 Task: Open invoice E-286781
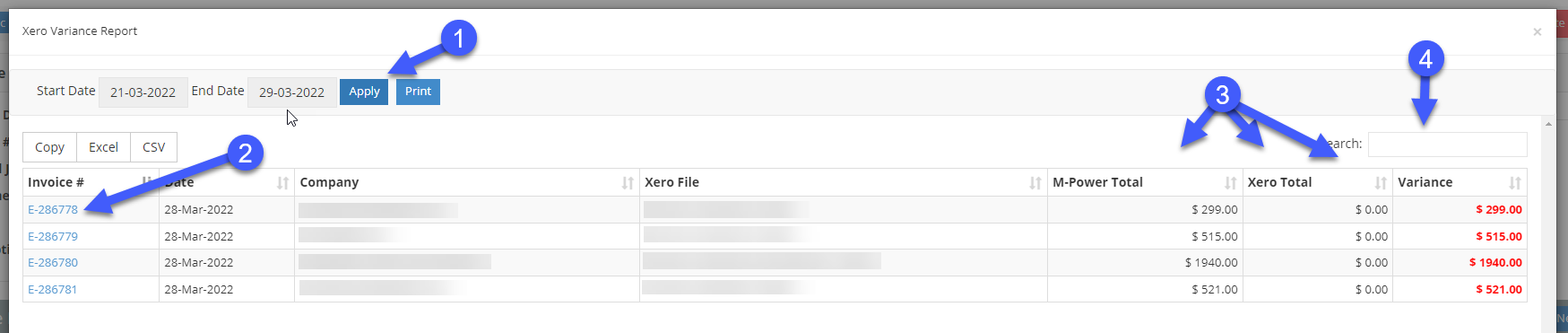click(x=53, y=290)
